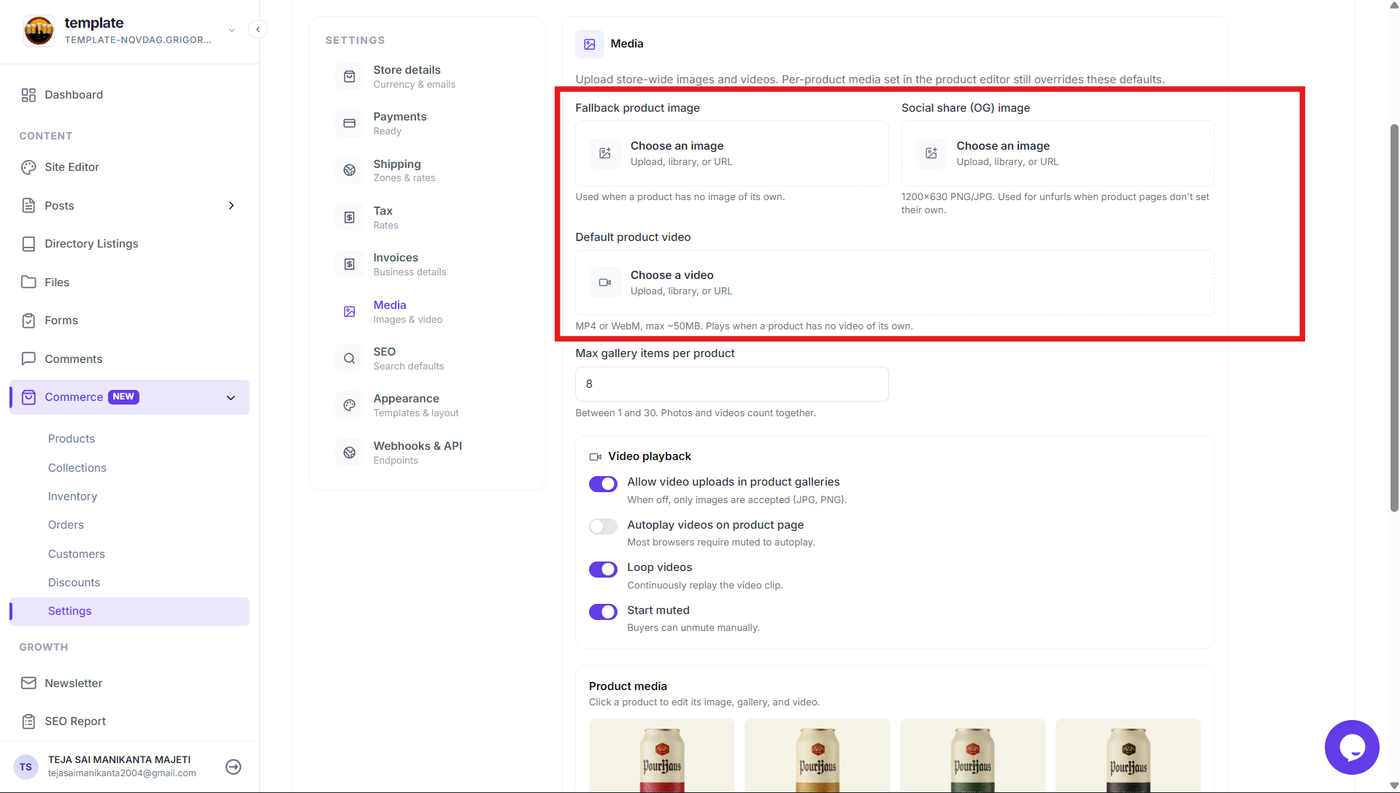Click the Webhooks & API settings icon
This screenshot has width=1400, height=793.
[349, 453]
